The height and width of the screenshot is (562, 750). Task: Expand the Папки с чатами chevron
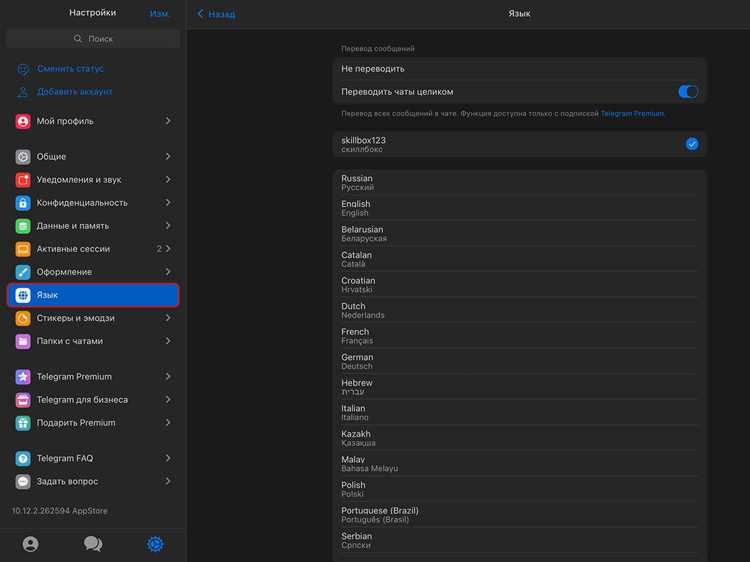click(x=168, y=341)
